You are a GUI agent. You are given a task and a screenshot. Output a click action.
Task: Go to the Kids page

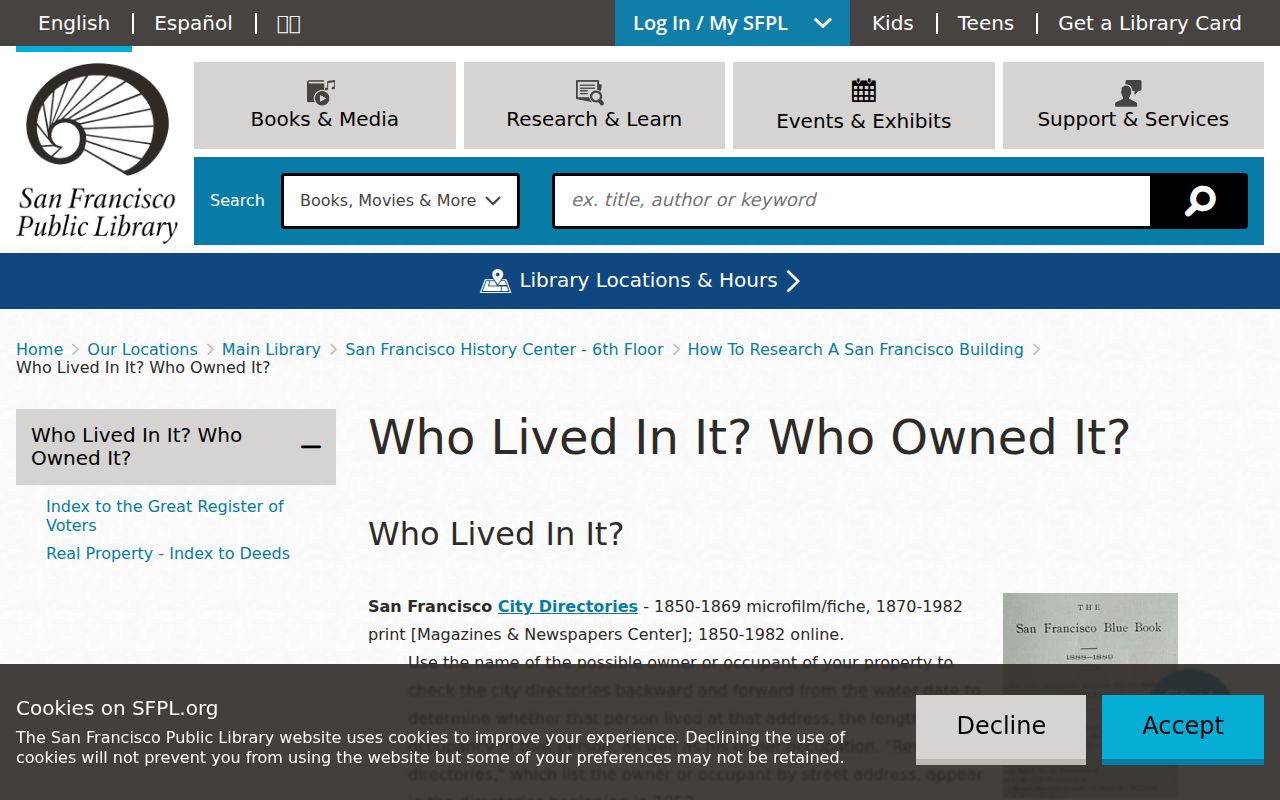point(892,23)
